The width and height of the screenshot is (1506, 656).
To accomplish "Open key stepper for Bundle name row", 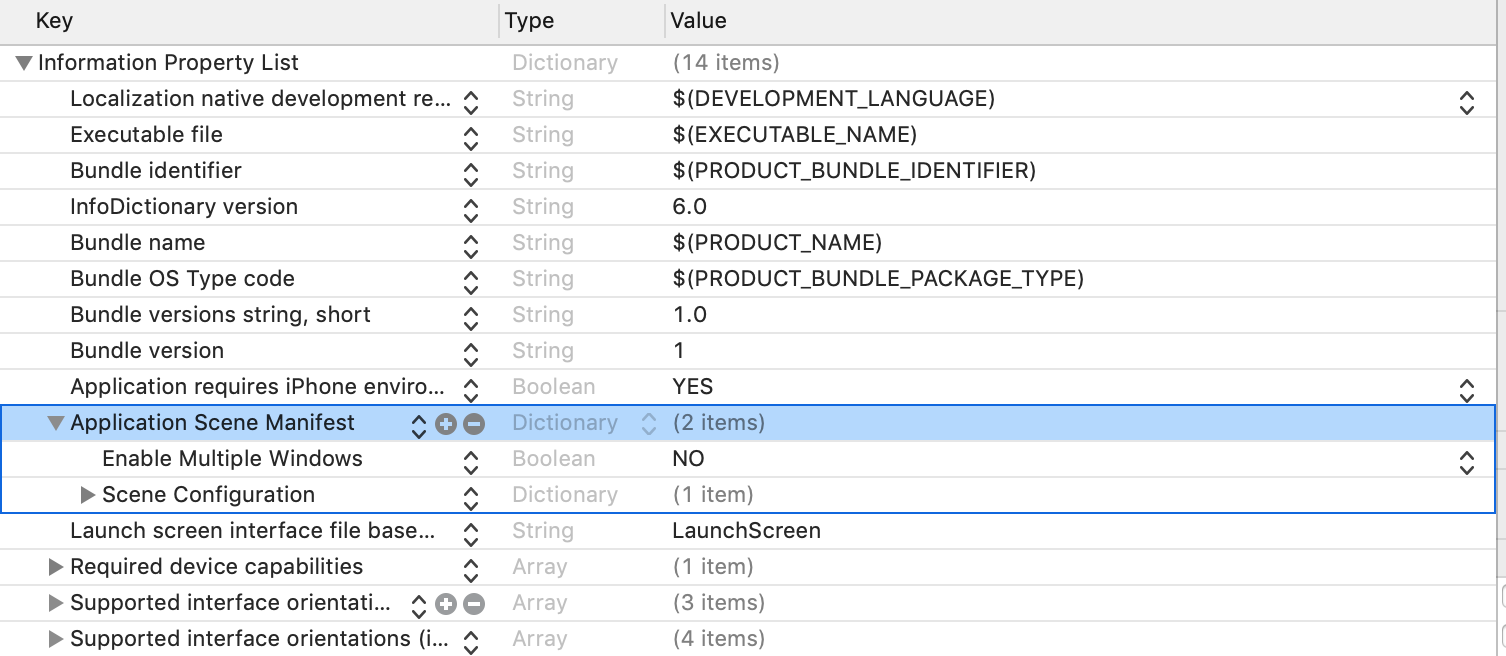I will coord(471,244).
